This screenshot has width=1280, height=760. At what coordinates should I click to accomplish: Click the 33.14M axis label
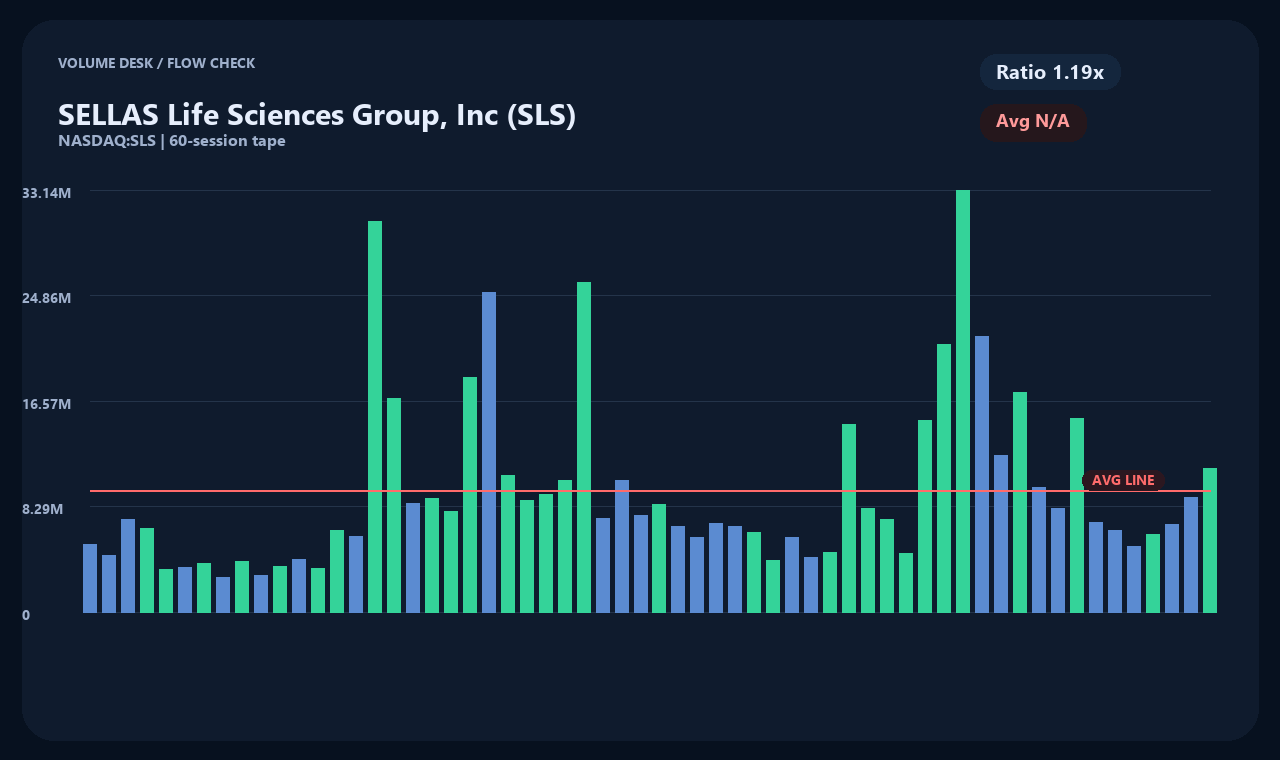[x=47, y=193]
